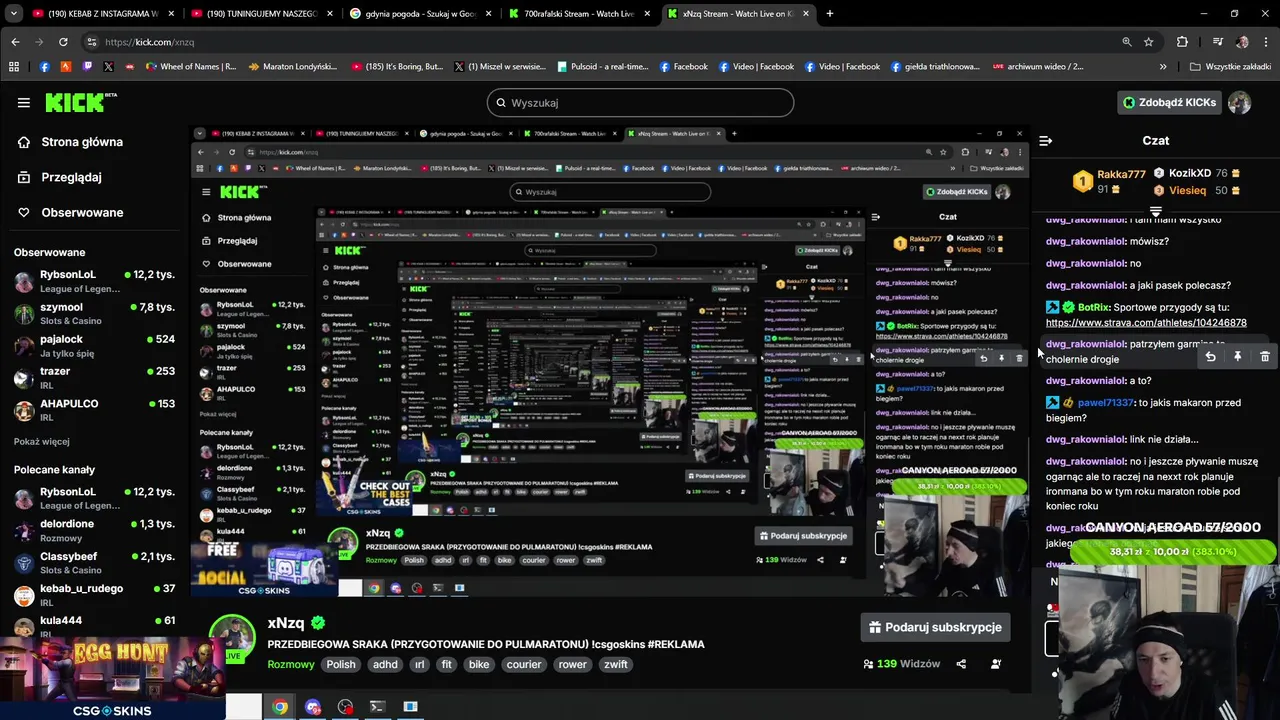Pin the highlighted 'cholernie drogie' chat message
Viewport: 1280px width, 720px height.
[1237, 357]
